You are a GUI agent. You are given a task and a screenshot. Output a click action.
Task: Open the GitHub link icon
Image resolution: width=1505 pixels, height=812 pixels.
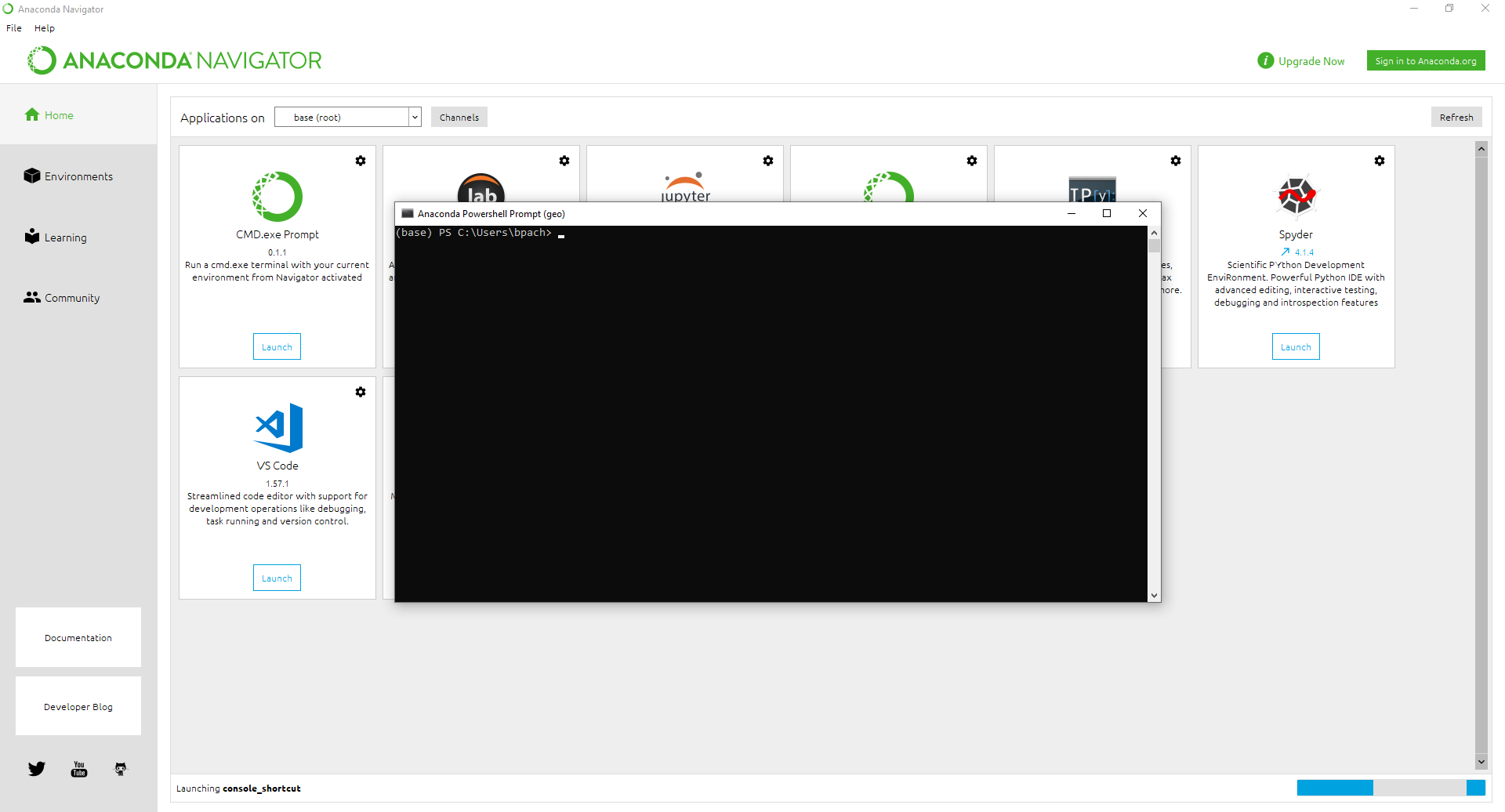click(x=121, y=769)
